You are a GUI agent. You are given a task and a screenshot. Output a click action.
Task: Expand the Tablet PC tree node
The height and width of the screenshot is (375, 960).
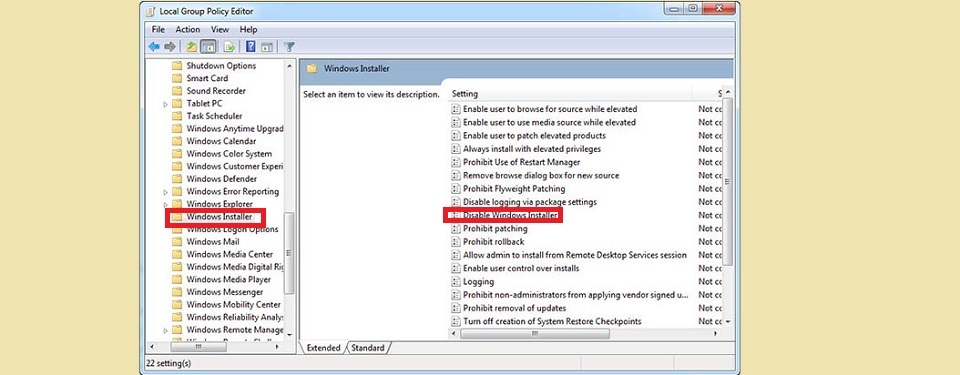[165, 104]
